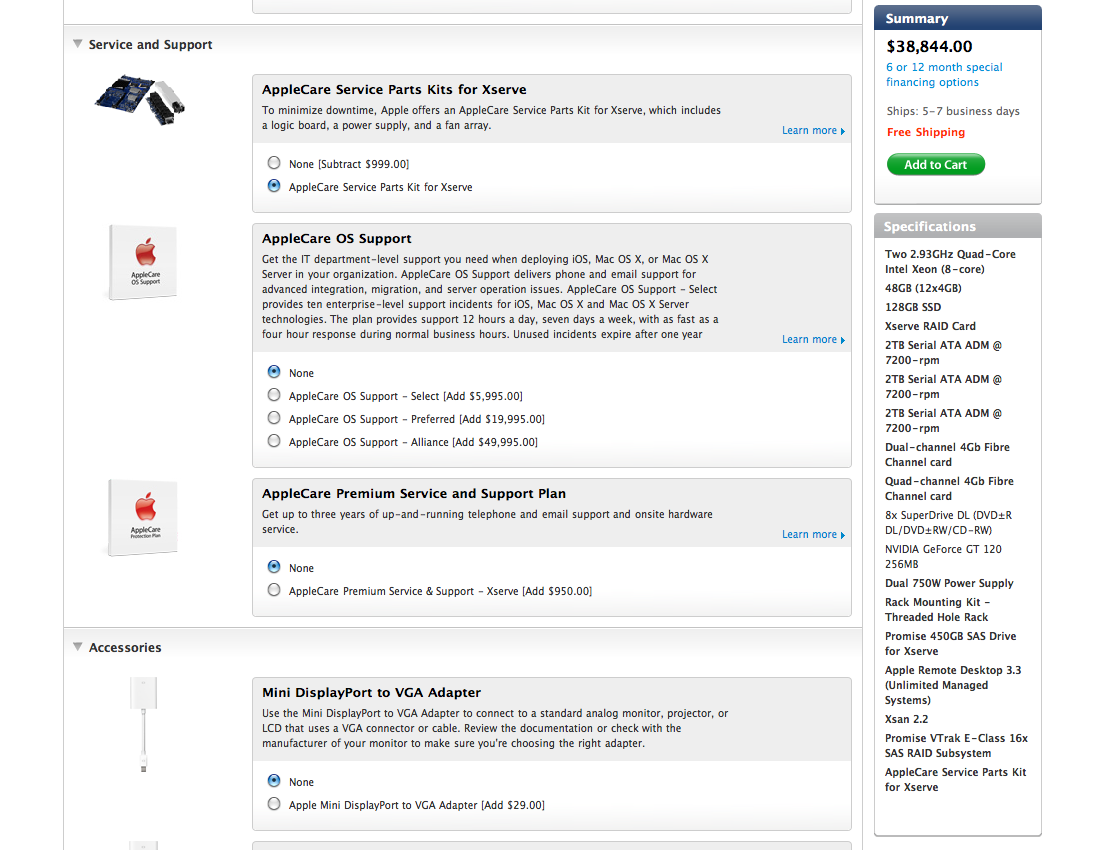Viewport: 1099px width, 850px height.
Task: Click the $38,844.00 summary total
Action: click(929, 46)
